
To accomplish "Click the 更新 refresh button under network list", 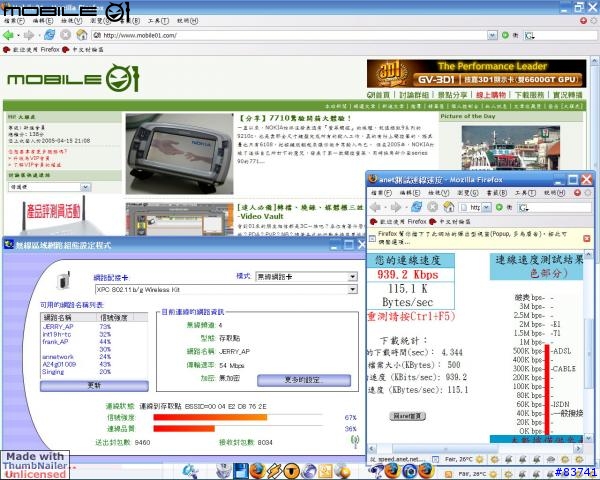I will pyautogui.click(x=94, y=384).
